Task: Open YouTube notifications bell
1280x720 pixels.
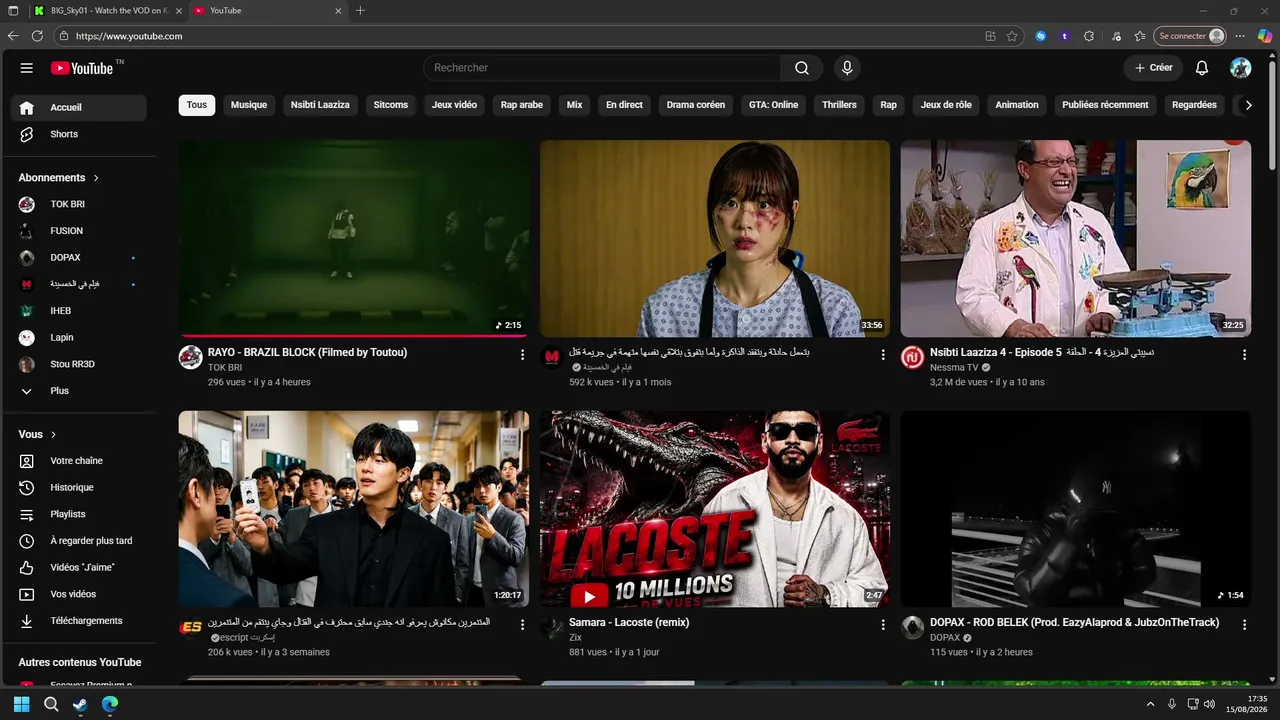Action: point(1202,68)
